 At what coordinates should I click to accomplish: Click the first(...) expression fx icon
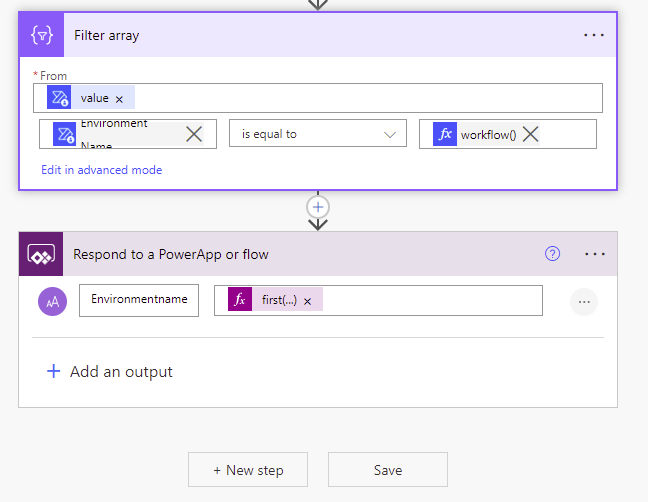coord(240,299)
